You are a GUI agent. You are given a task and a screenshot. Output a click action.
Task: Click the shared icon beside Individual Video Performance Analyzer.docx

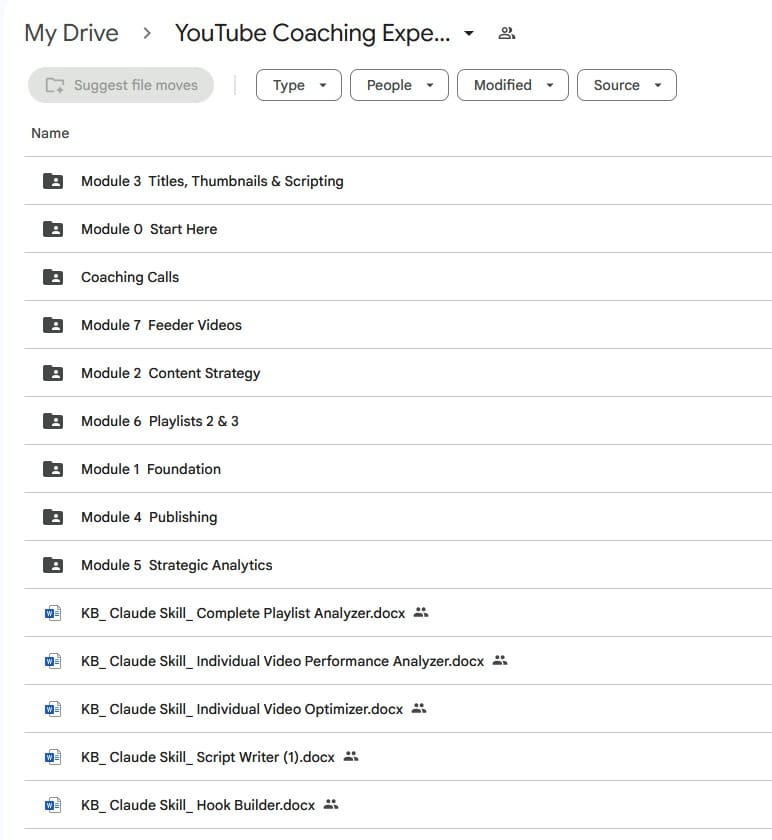coord(500,660)
